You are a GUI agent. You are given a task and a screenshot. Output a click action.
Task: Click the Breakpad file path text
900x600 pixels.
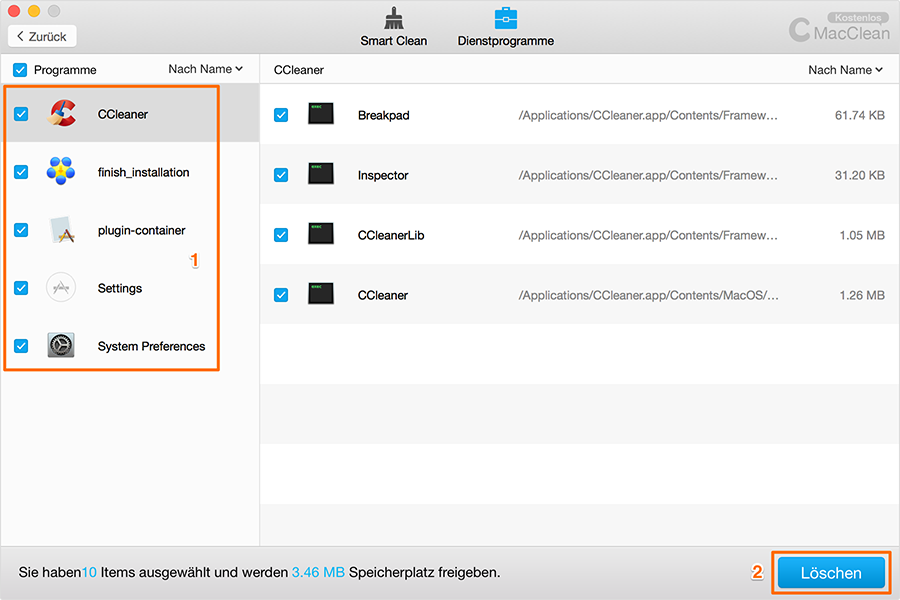[x=648, y=115]
